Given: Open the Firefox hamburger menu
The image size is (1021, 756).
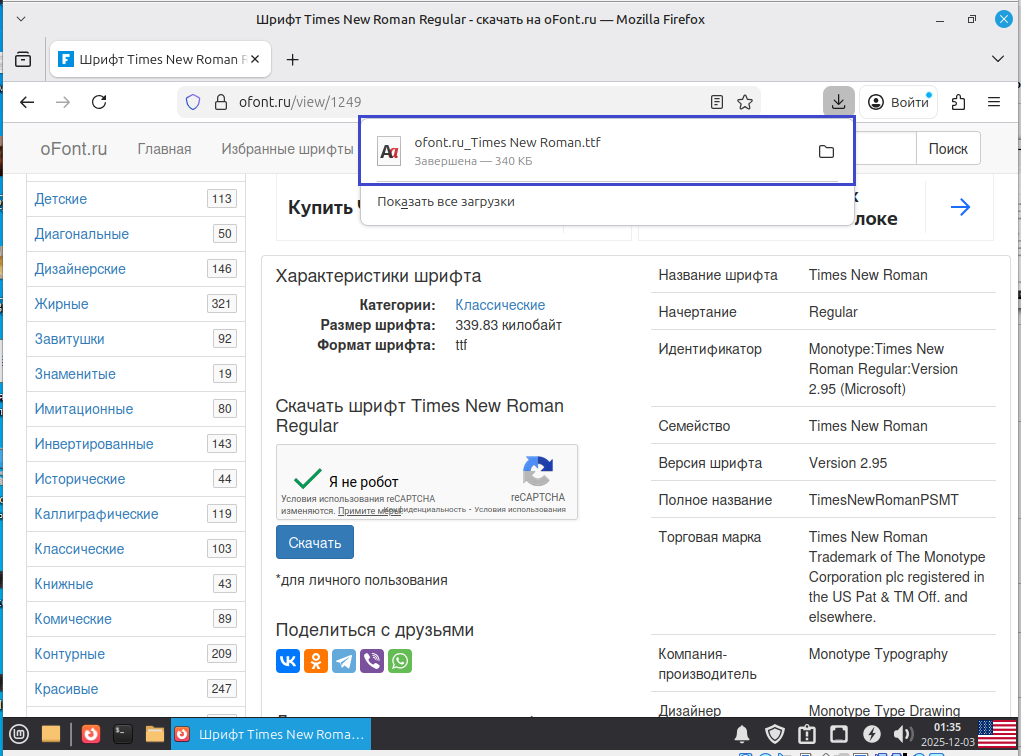Looking at the screenshot, I should click(x=994, y=102).
